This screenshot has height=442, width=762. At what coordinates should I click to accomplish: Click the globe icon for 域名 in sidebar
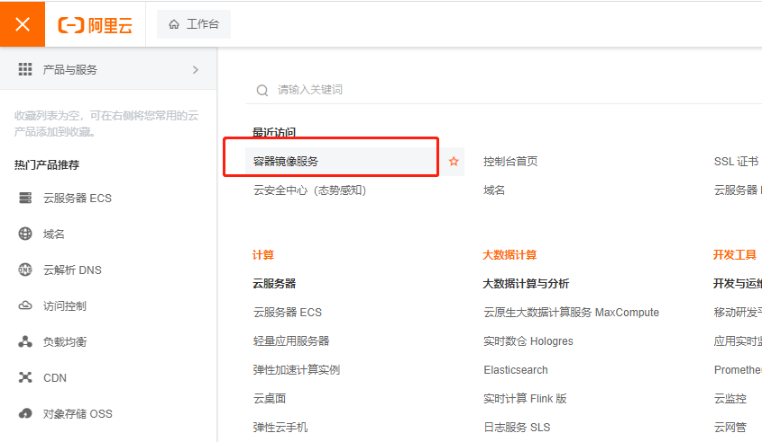coord(25,234)
